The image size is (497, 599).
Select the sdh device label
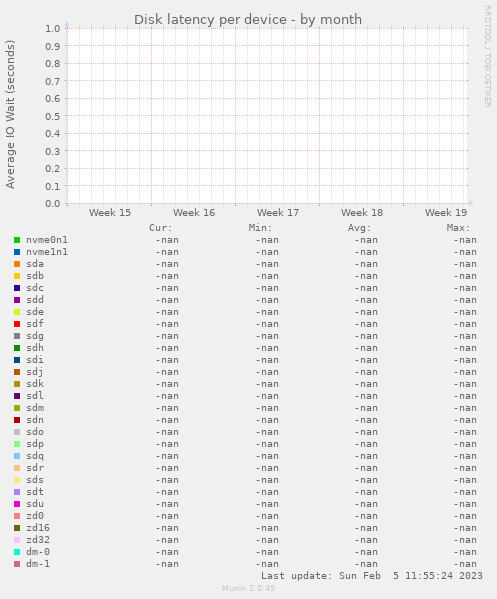(x=35, y=348)
